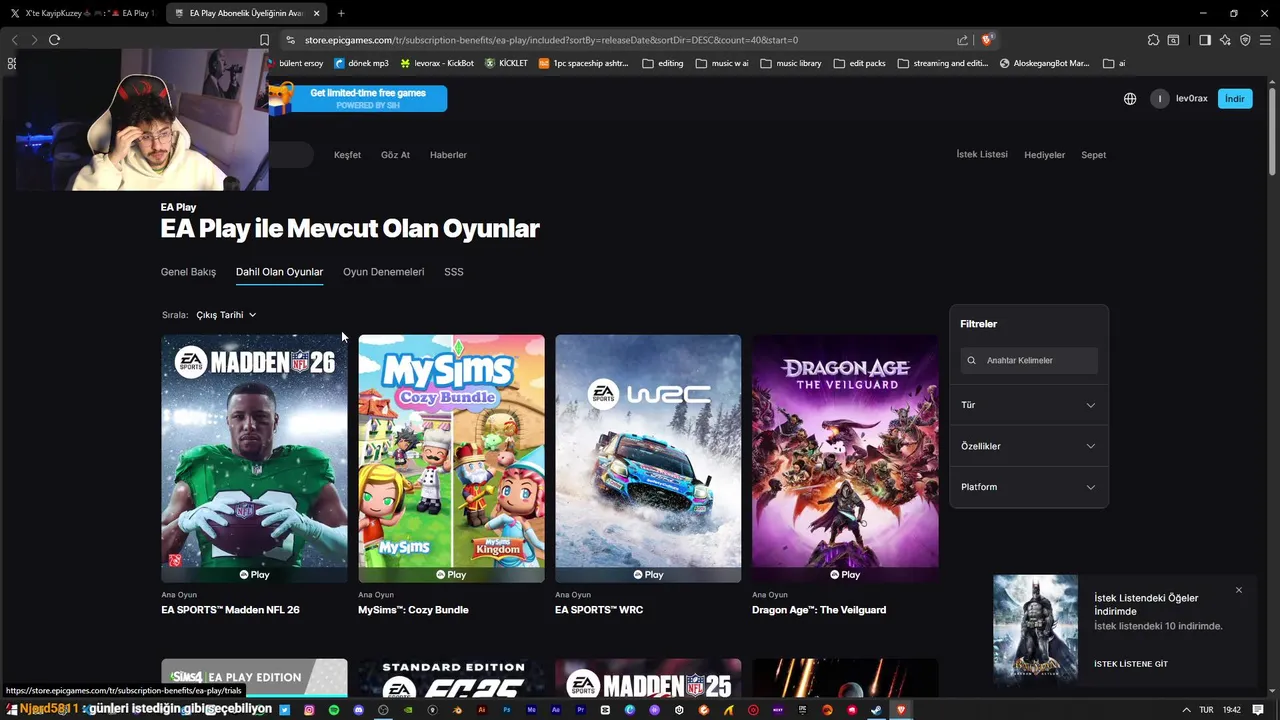Open the Göz At store menu item

[x=395, y=155]
